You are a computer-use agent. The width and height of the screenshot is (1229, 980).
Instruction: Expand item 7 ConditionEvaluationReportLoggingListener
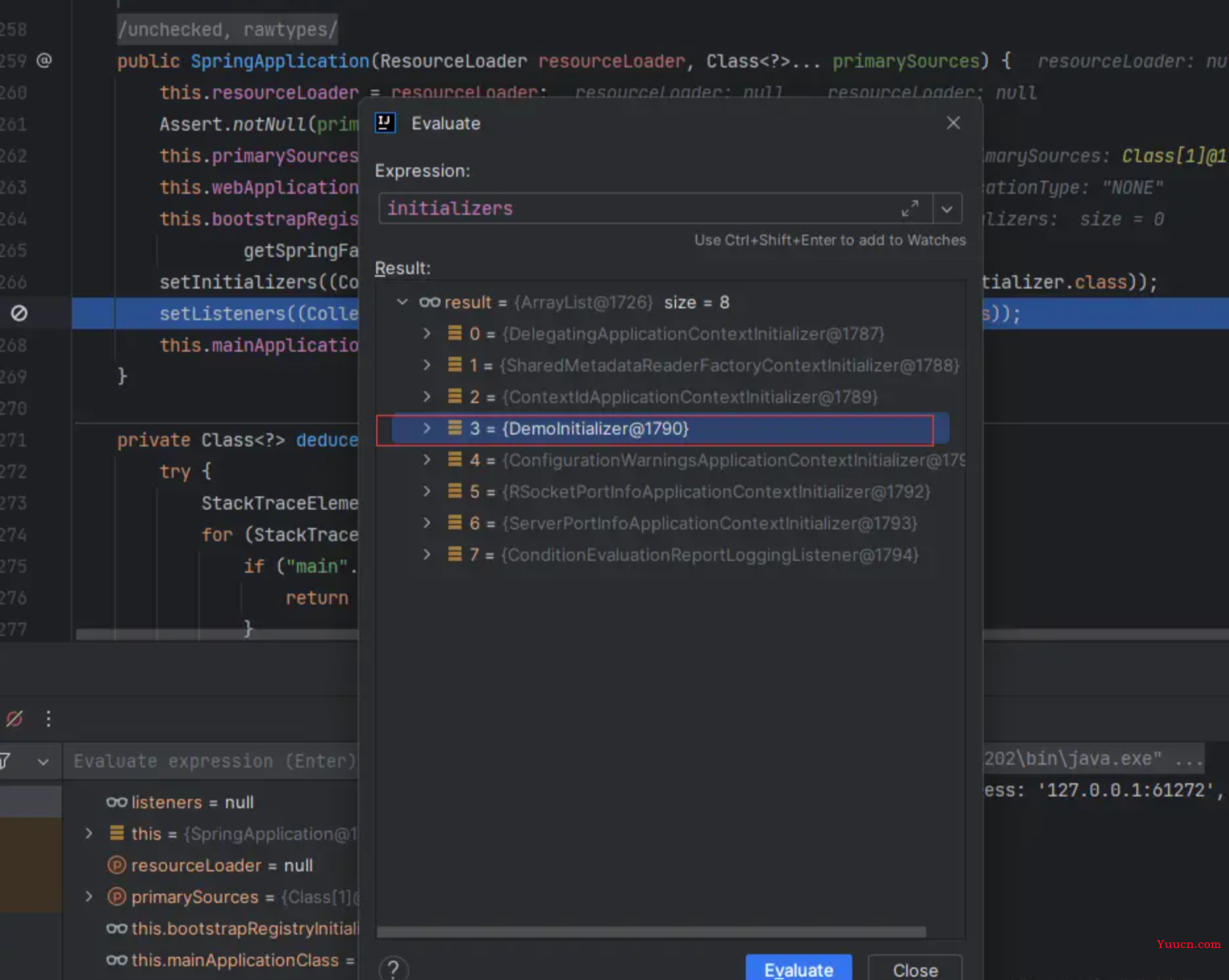[427, 554]
